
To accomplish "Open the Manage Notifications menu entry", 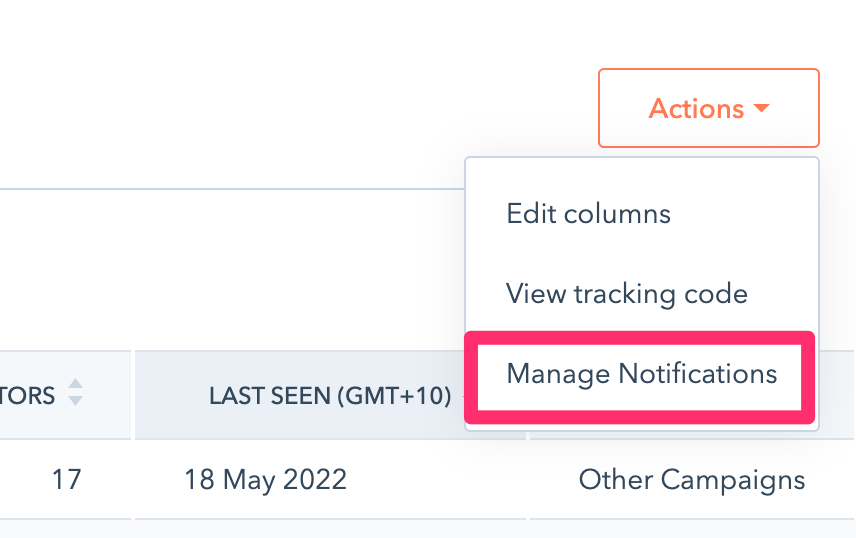I will click(641, 374).
